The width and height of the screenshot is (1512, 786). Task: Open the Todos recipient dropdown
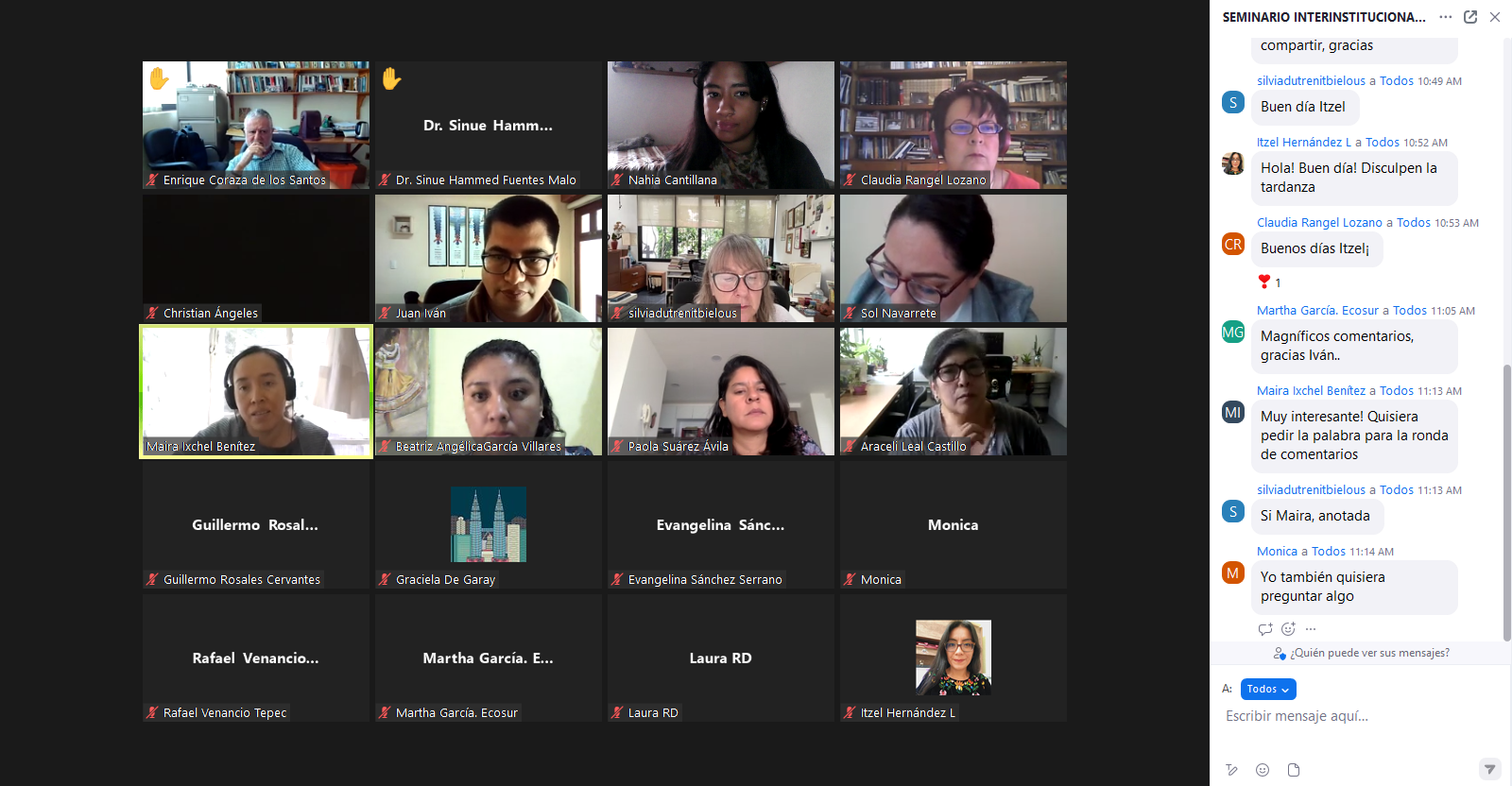(x=1268, y=689)
